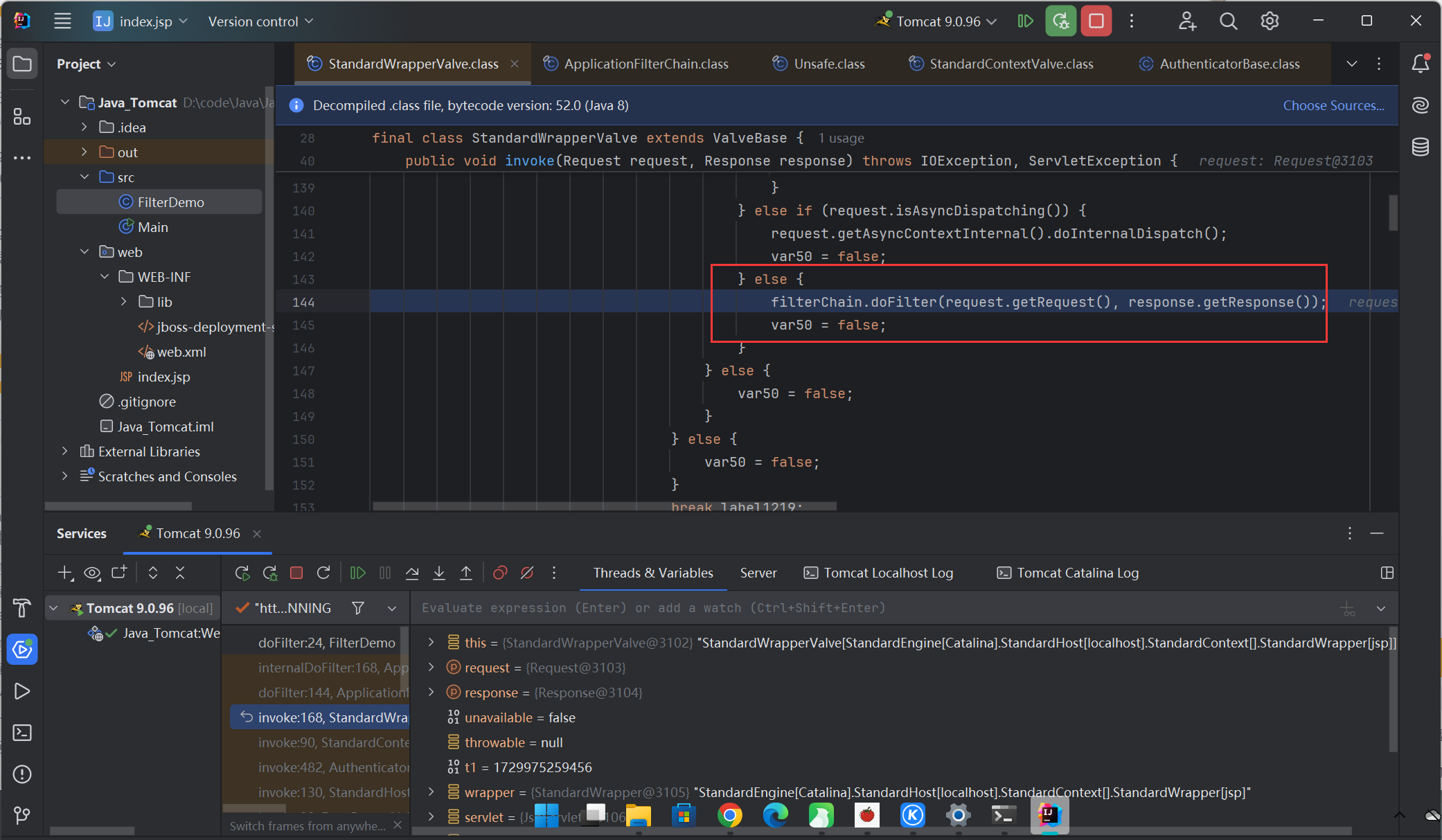Image resolution: width=1442 pixels, height=840 pixels.
Task: Resume program with the green run icon in title bar
Action: [1026, 21]
